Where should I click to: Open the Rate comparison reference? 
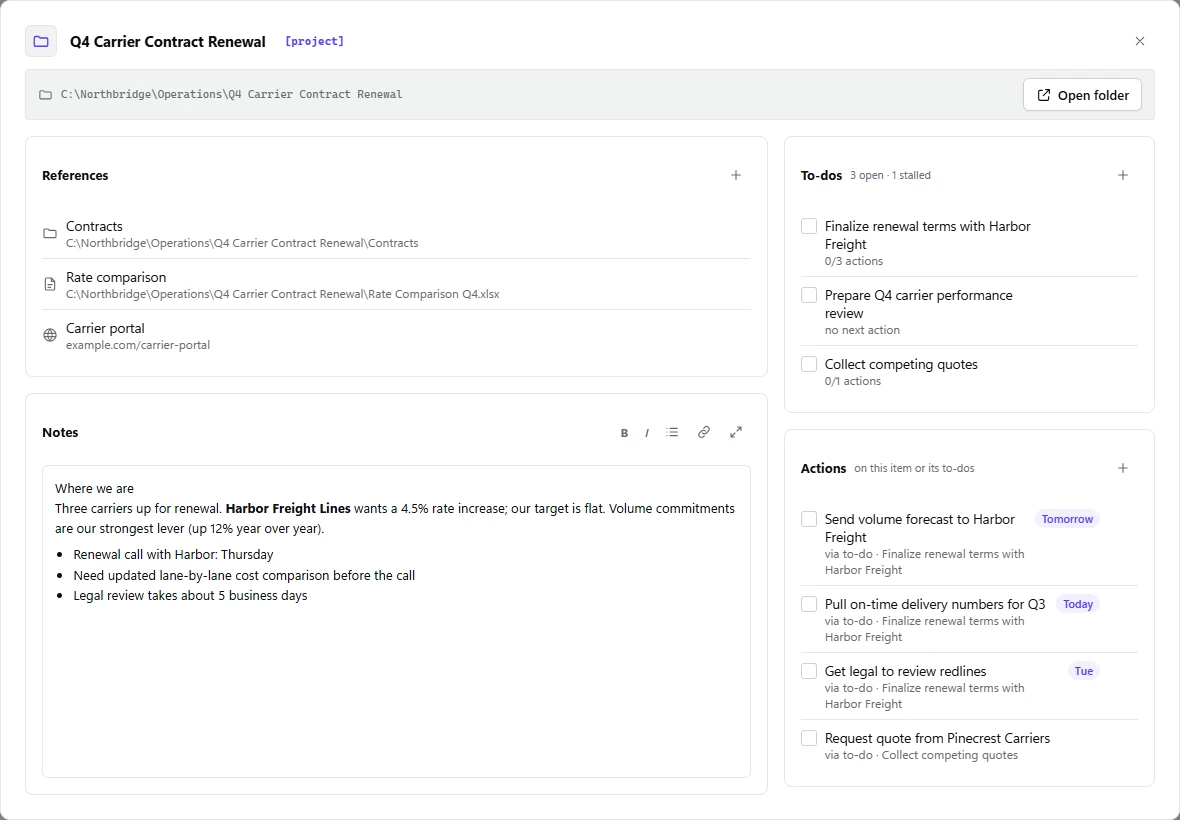(x=397, y=284)
